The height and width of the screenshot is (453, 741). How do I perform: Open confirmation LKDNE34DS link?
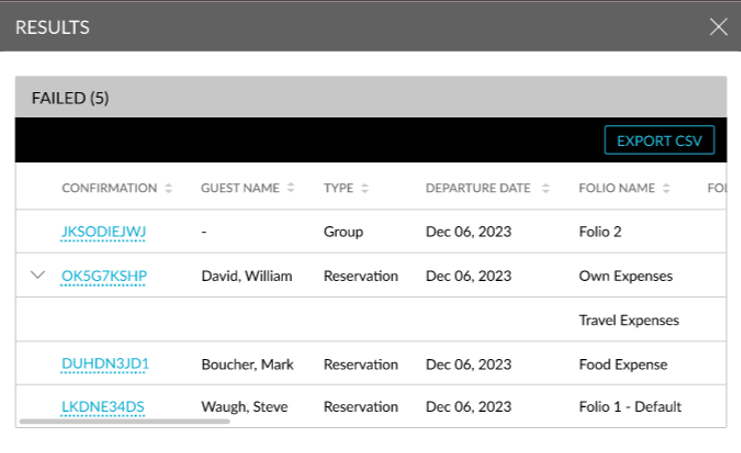[x=103, y=407]
